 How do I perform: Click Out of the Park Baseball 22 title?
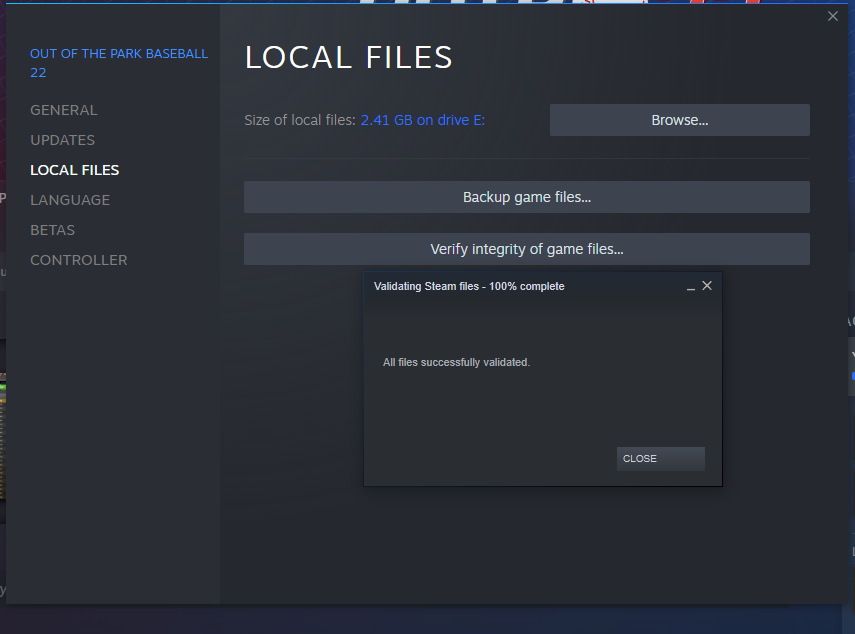coord(119,63)
